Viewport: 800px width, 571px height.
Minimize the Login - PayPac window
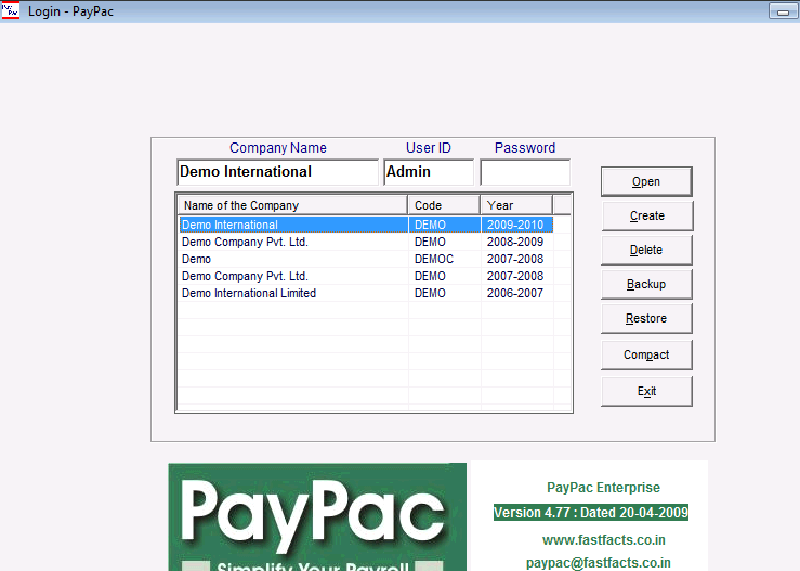click(783, 11)
